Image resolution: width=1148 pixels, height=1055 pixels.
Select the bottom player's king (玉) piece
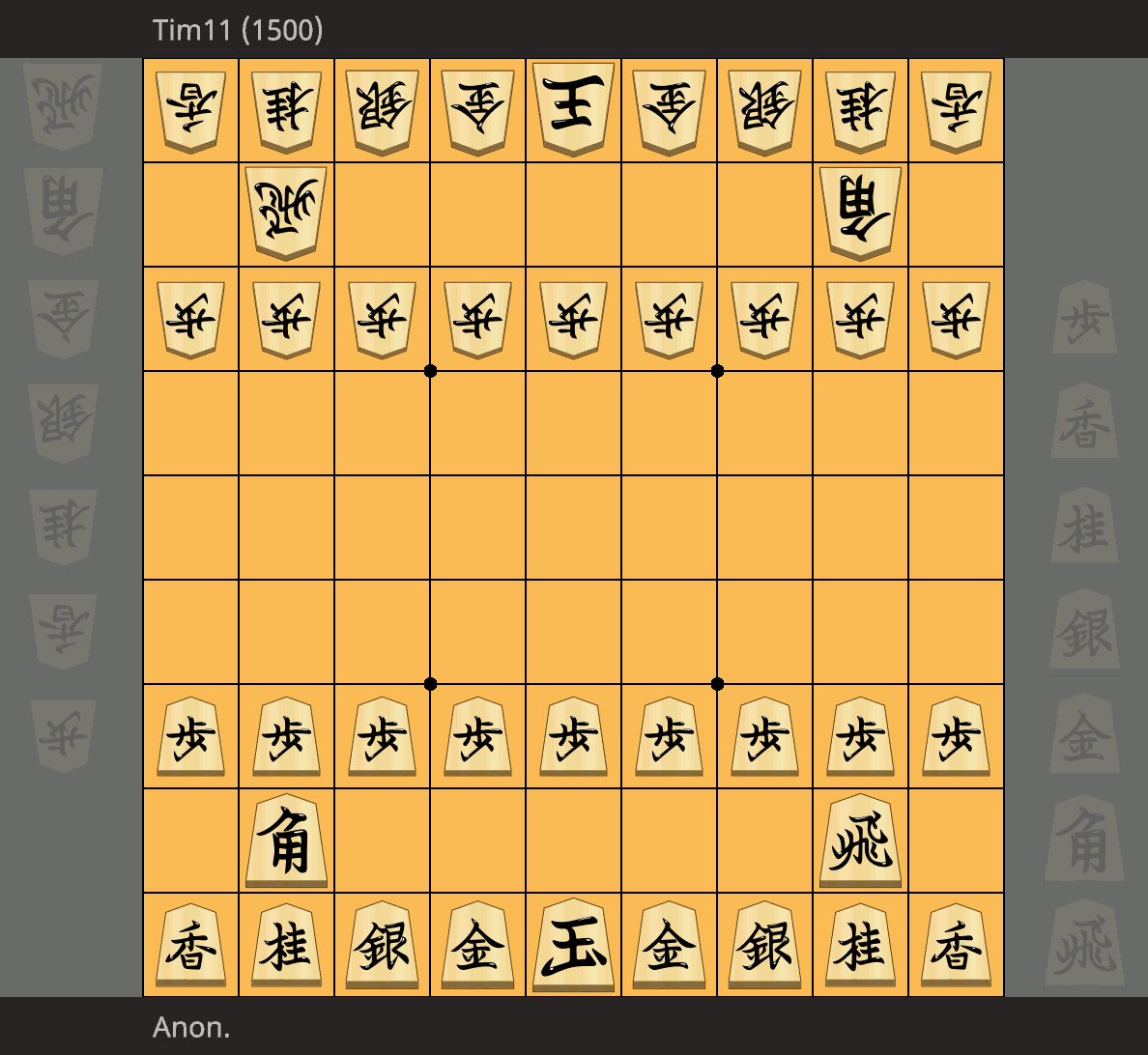[x=573, y=945]
